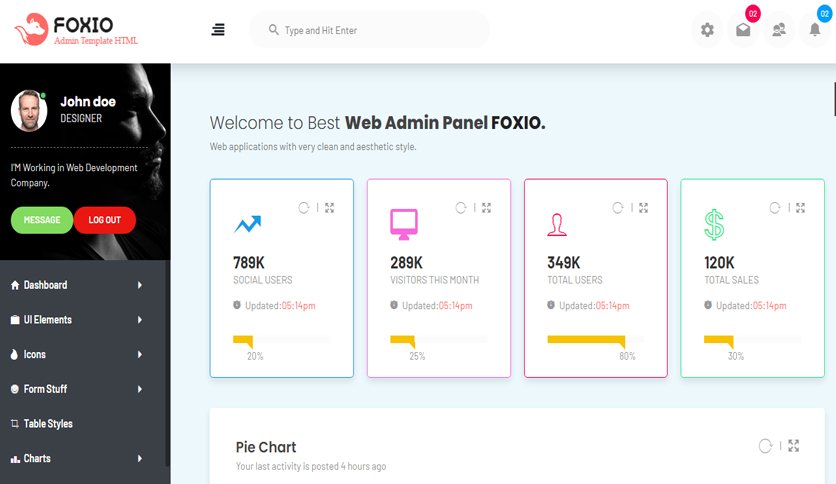
Task: Open the mail envelope notifications icon
Action: tap(743, 30)
